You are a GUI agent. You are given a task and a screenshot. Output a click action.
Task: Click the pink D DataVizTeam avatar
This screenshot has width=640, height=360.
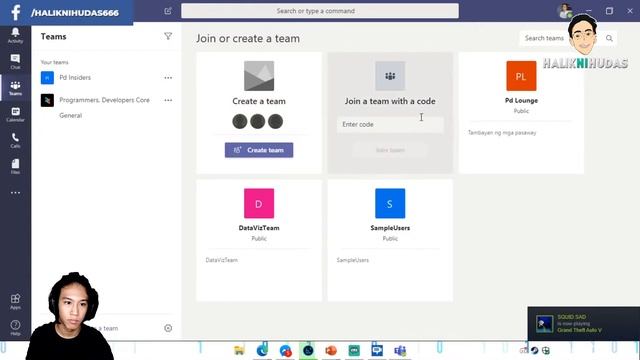tap(259, 203)
